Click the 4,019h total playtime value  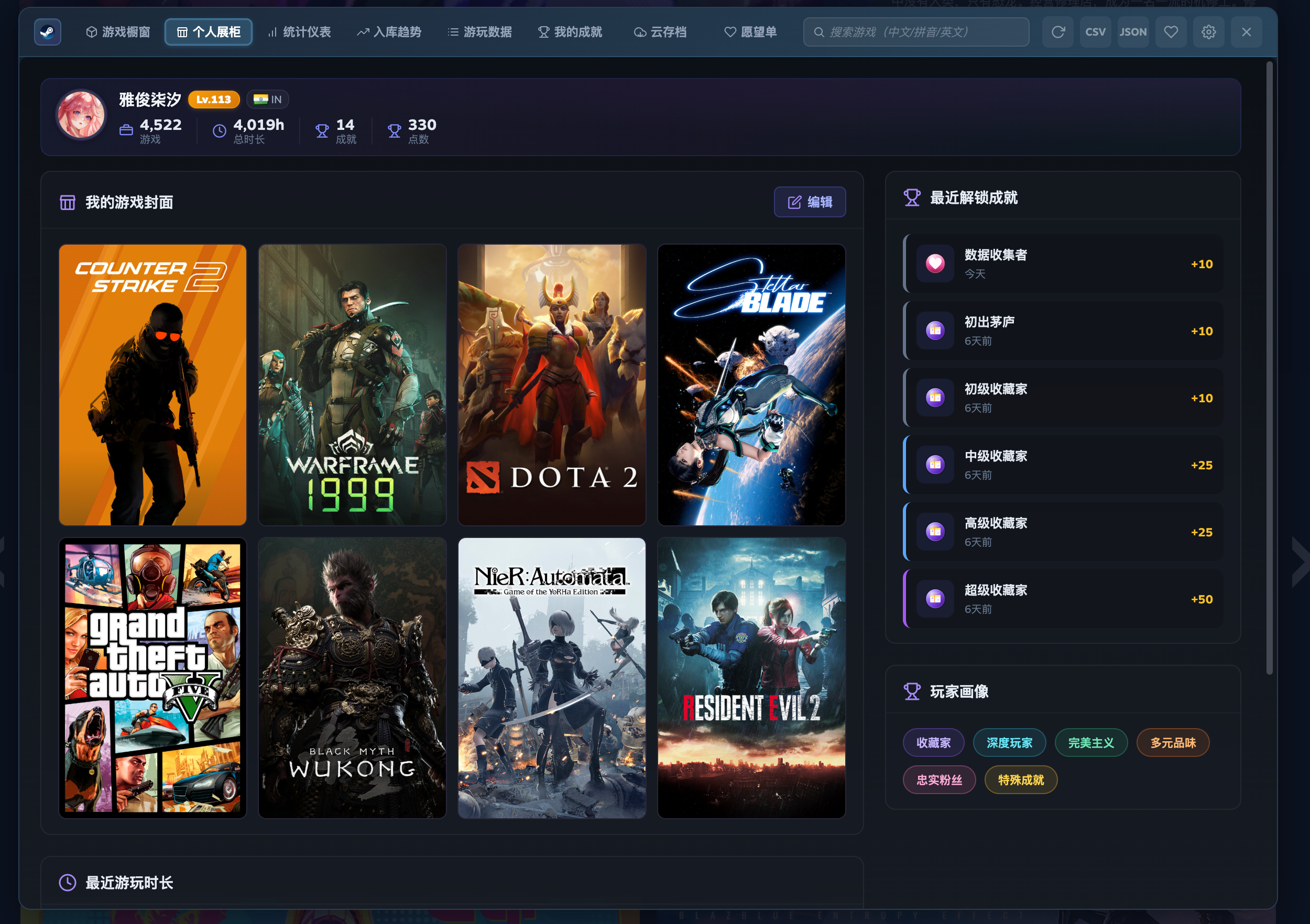[258, 124]
